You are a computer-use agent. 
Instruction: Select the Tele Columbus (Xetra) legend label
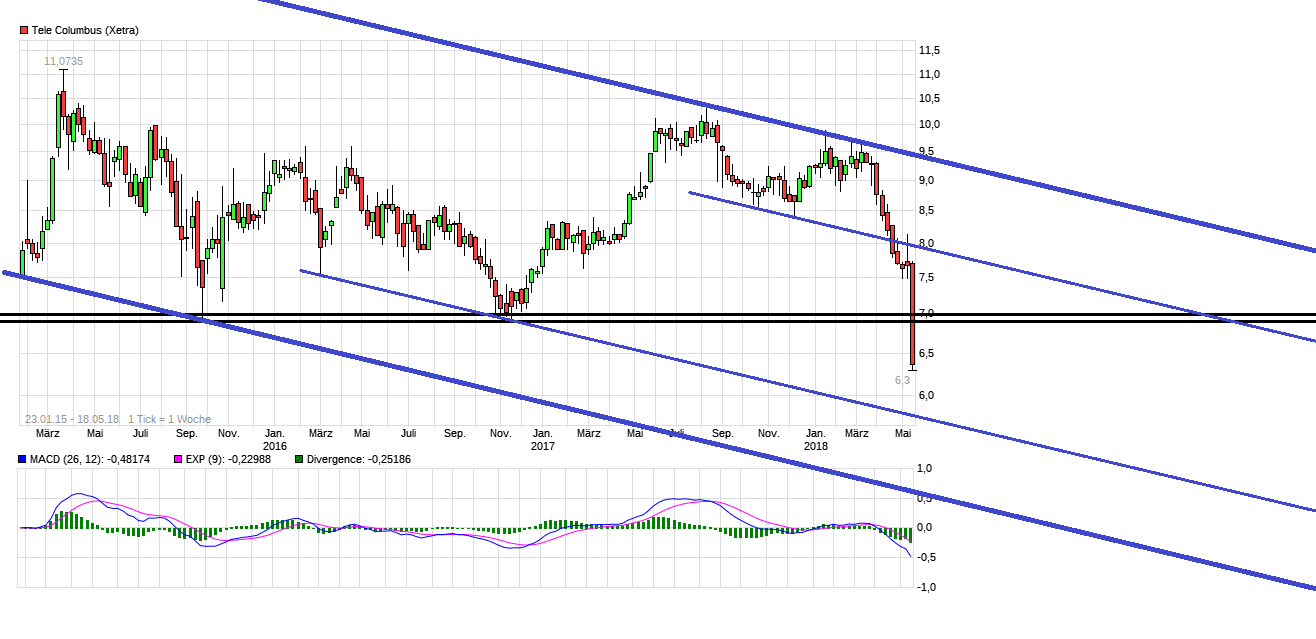85,31
